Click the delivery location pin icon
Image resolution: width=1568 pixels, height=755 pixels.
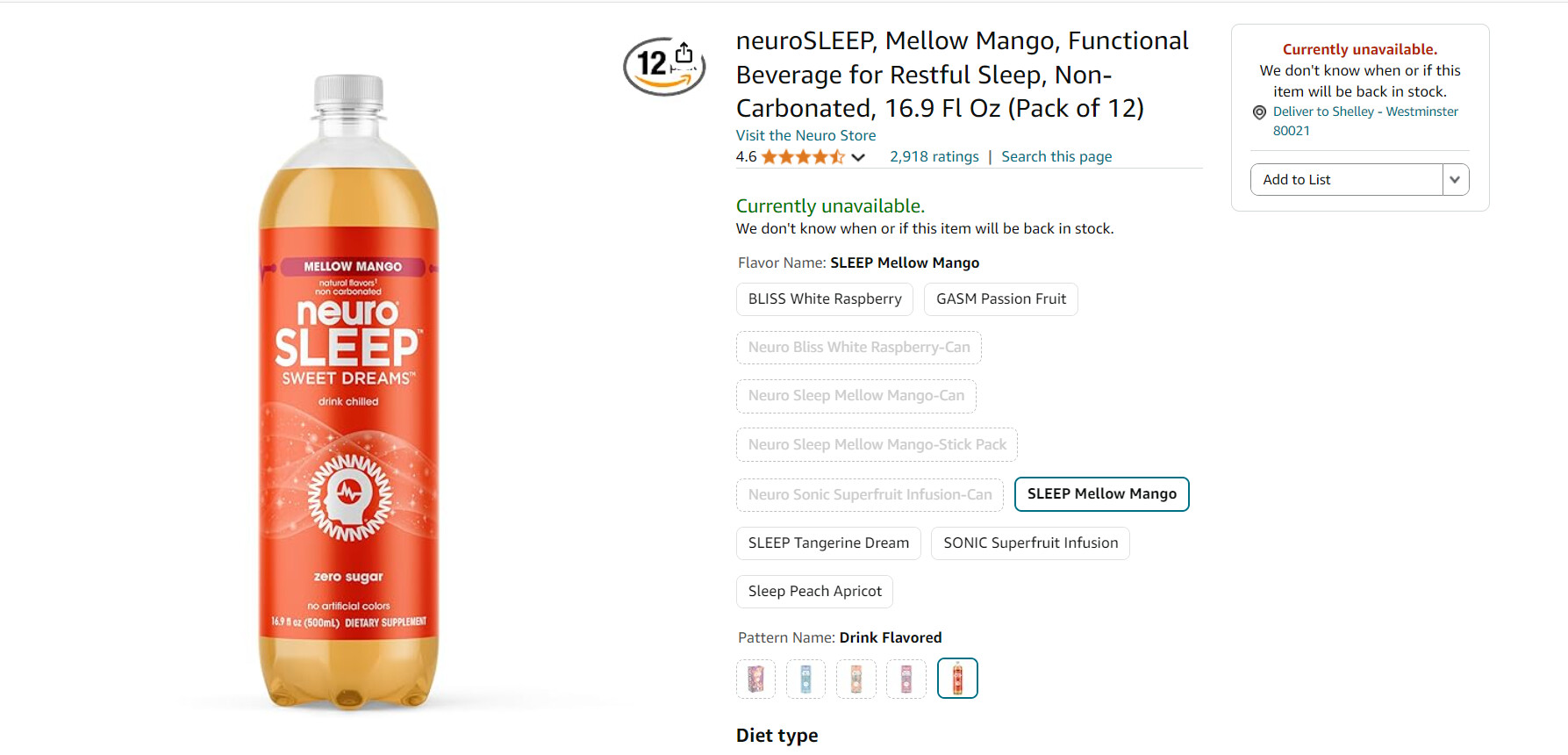[1259, 112]
